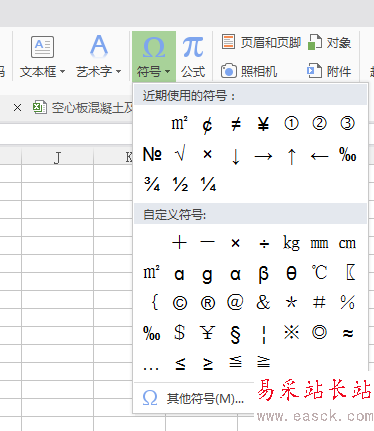Screen dimensions: 374x431
Task: Open the 文本框 text box dropdown
Action: (x=42, y=56)
